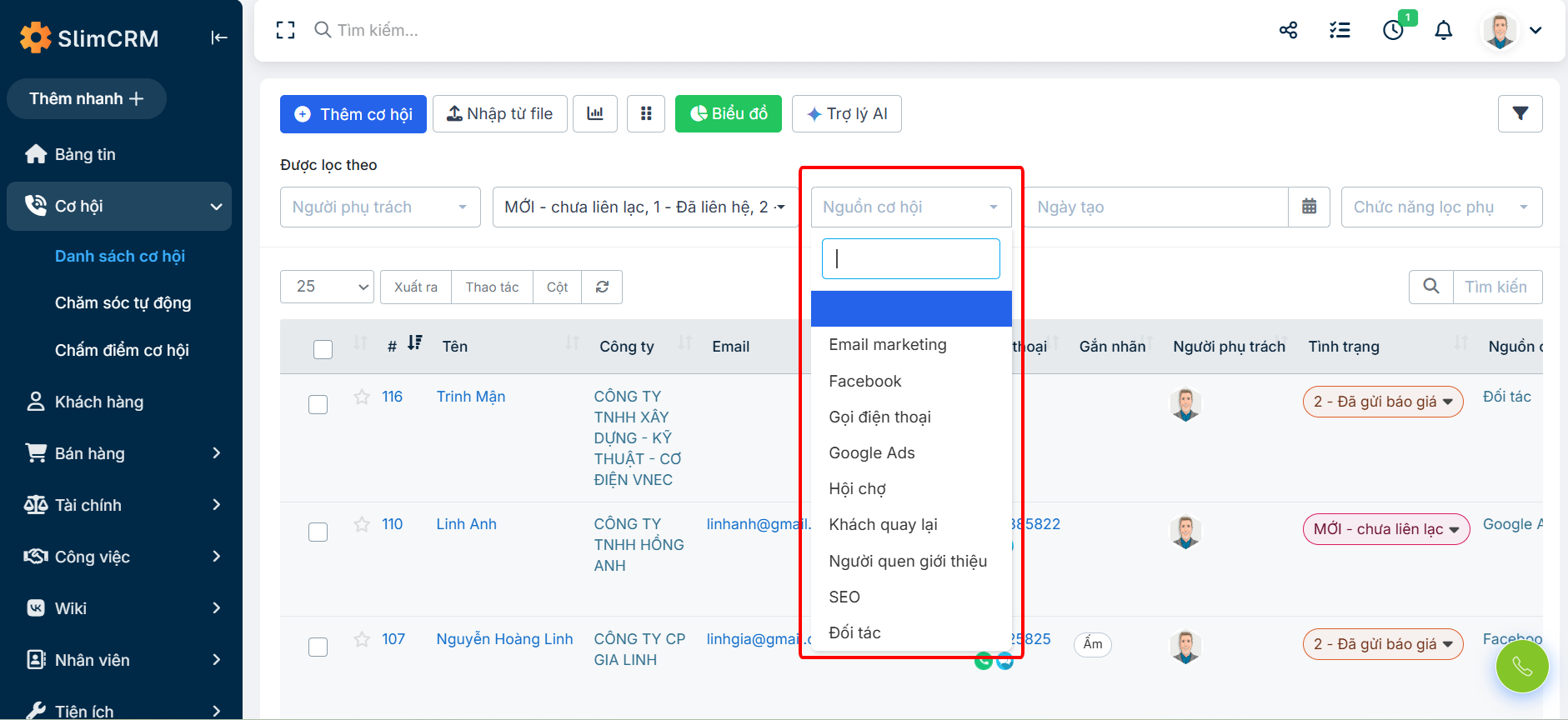The image size is (1568, 720).
Task: Click the Thêm cơ hội button
Action: [353, 114]
